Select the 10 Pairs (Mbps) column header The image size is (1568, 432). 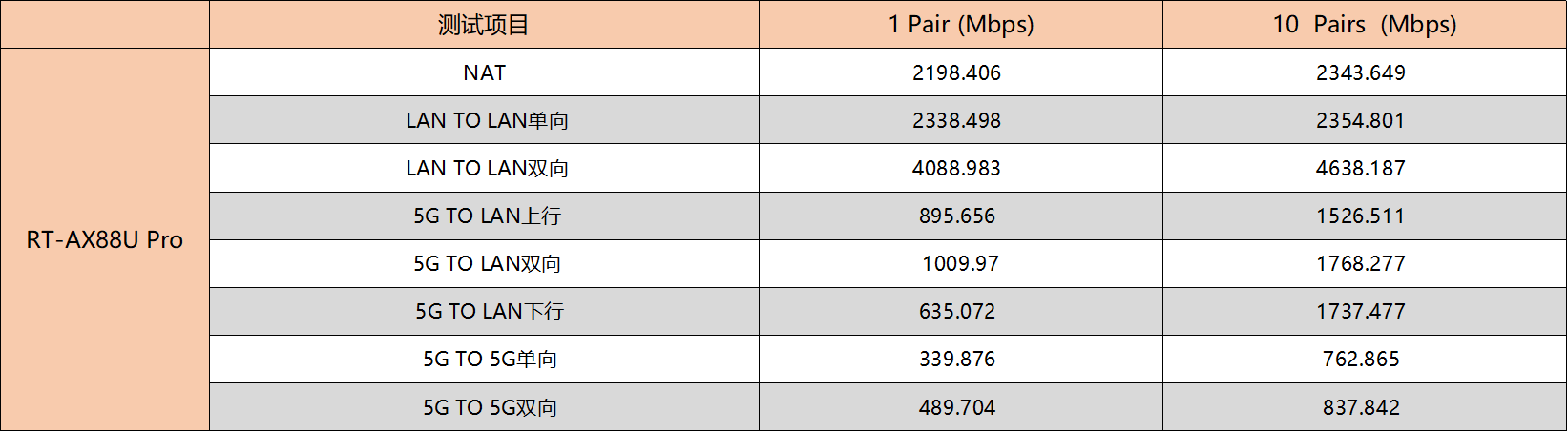pos(1365,24)
